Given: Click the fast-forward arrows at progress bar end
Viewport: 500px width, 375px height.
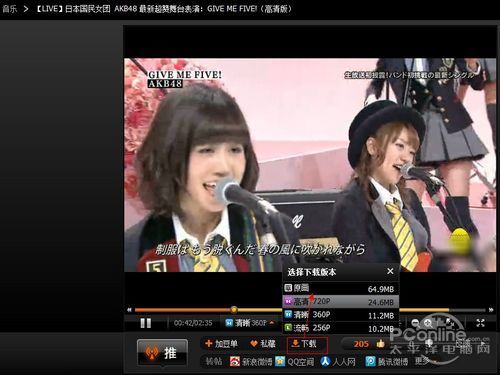Looking at the screenshot, I should pos(491,310).
